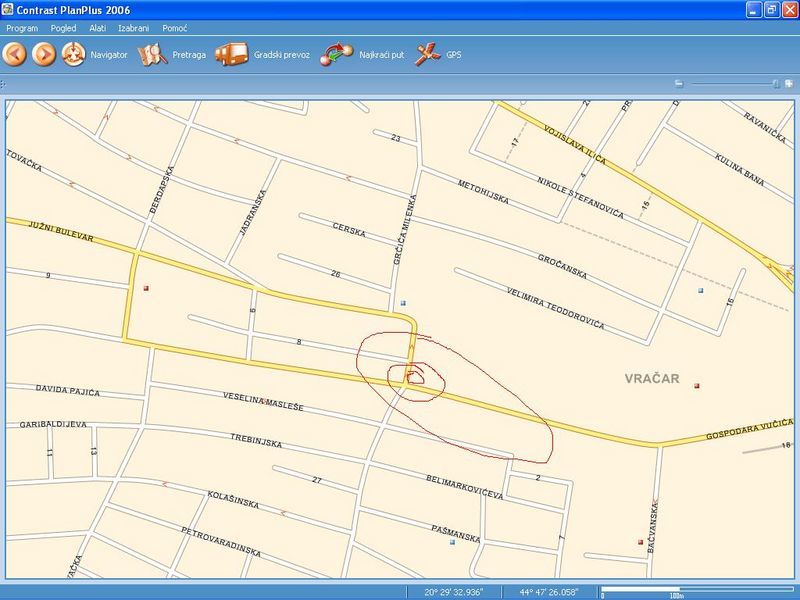Image resolution: width=800 pixels, height=600 pixels.
Task: Open the Pomoć menu
Action: click(175, 28)
